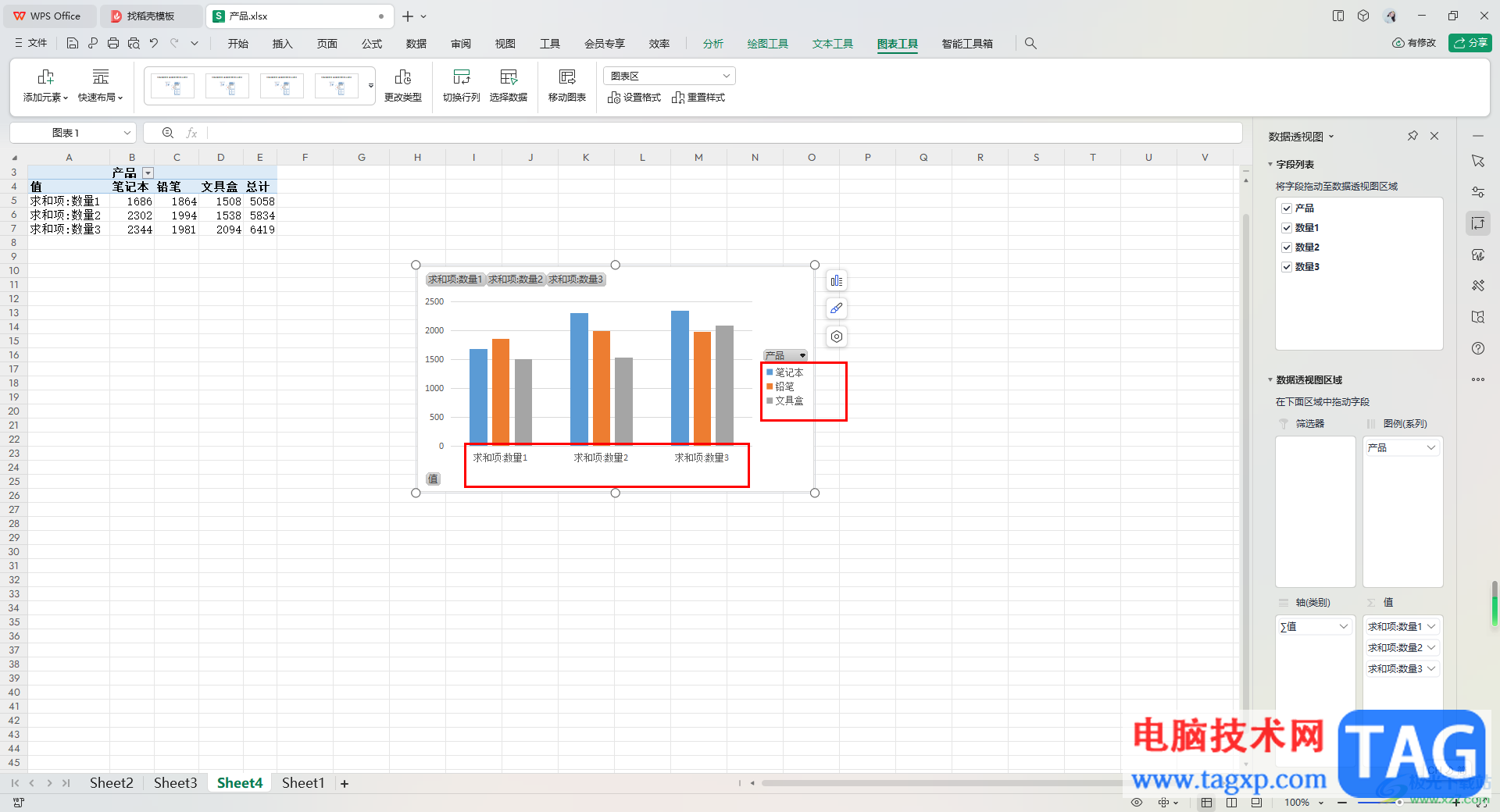Screen dimensions: 1500x812
Task: Click the Undo arrow icon
Action: [154, 44]
